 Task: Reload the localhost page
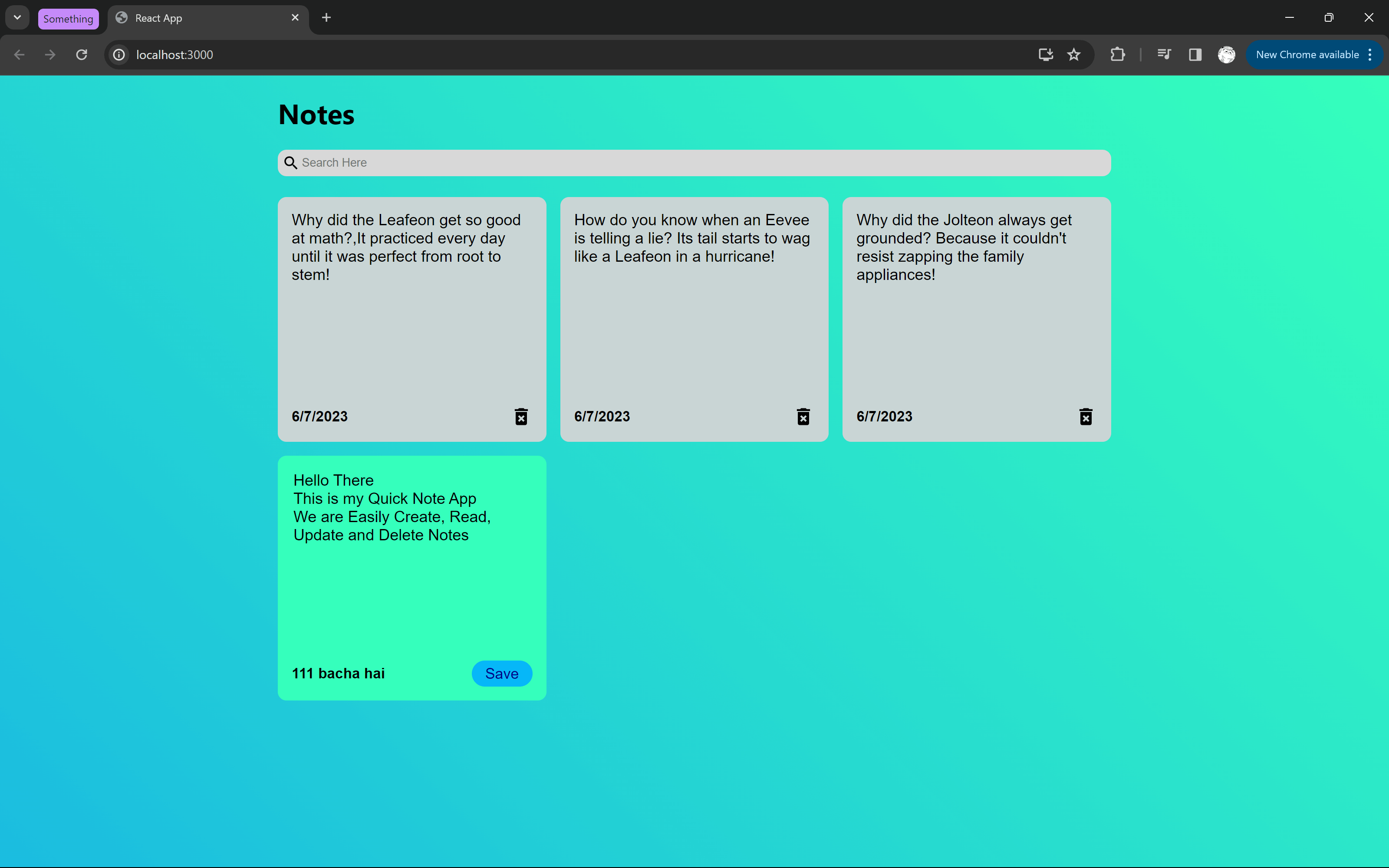(82, 55)
